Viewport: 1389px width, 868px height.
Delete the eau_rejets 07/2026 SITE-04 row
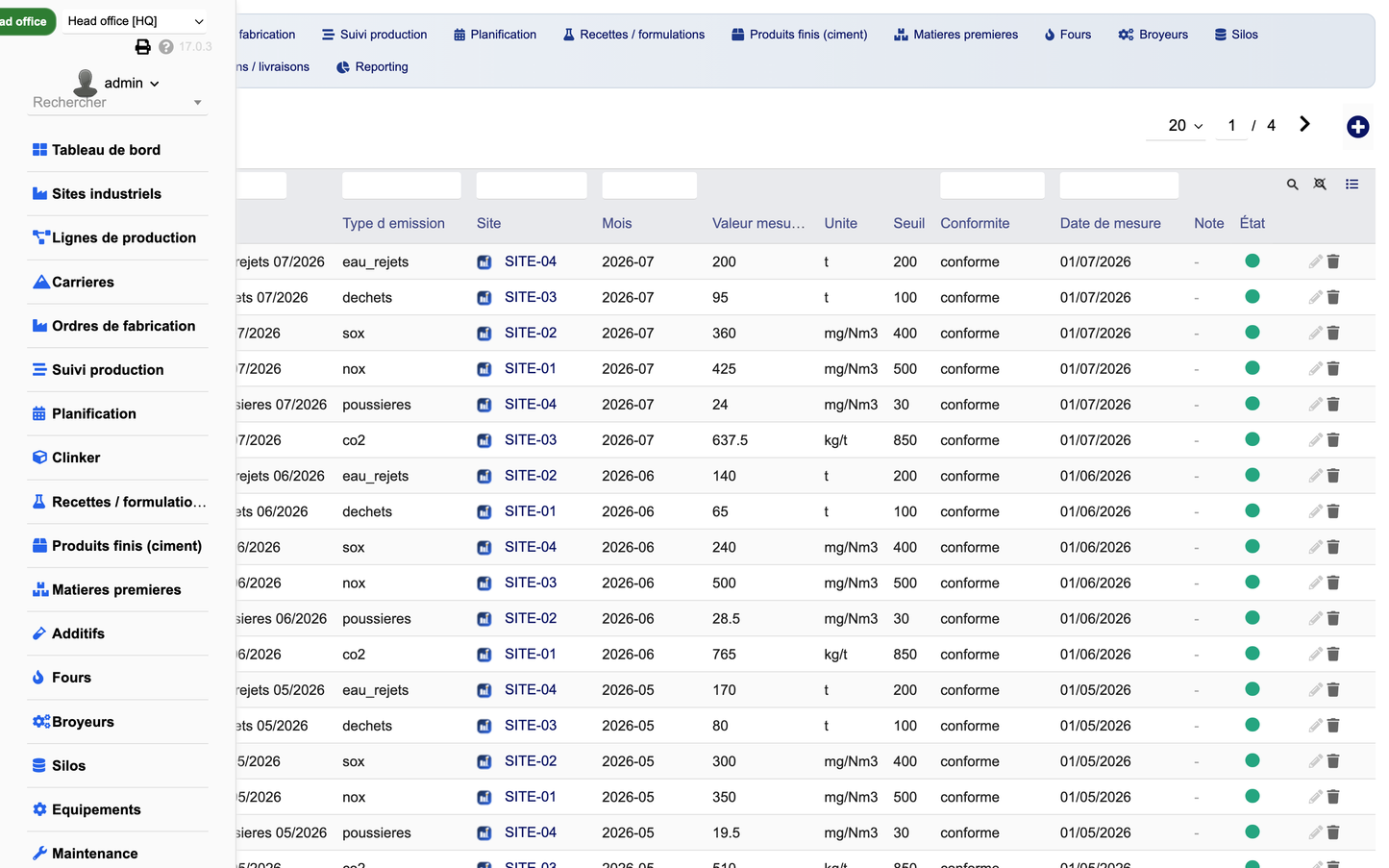1333,261
